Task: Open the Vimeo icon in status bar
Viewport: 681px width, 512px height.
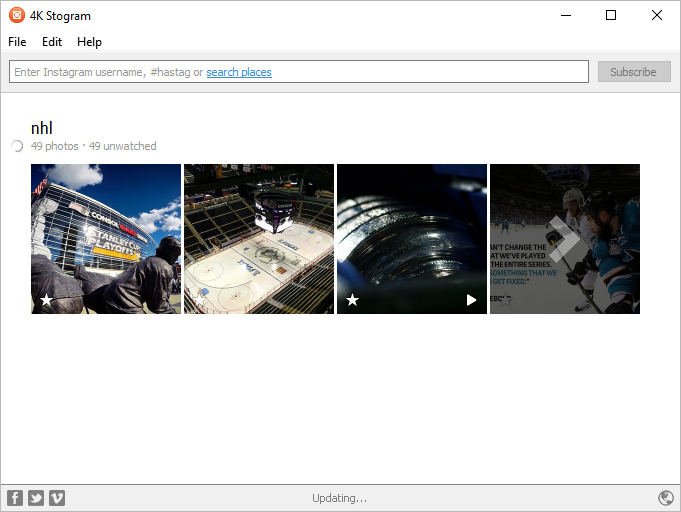Action: coord(57,498)
